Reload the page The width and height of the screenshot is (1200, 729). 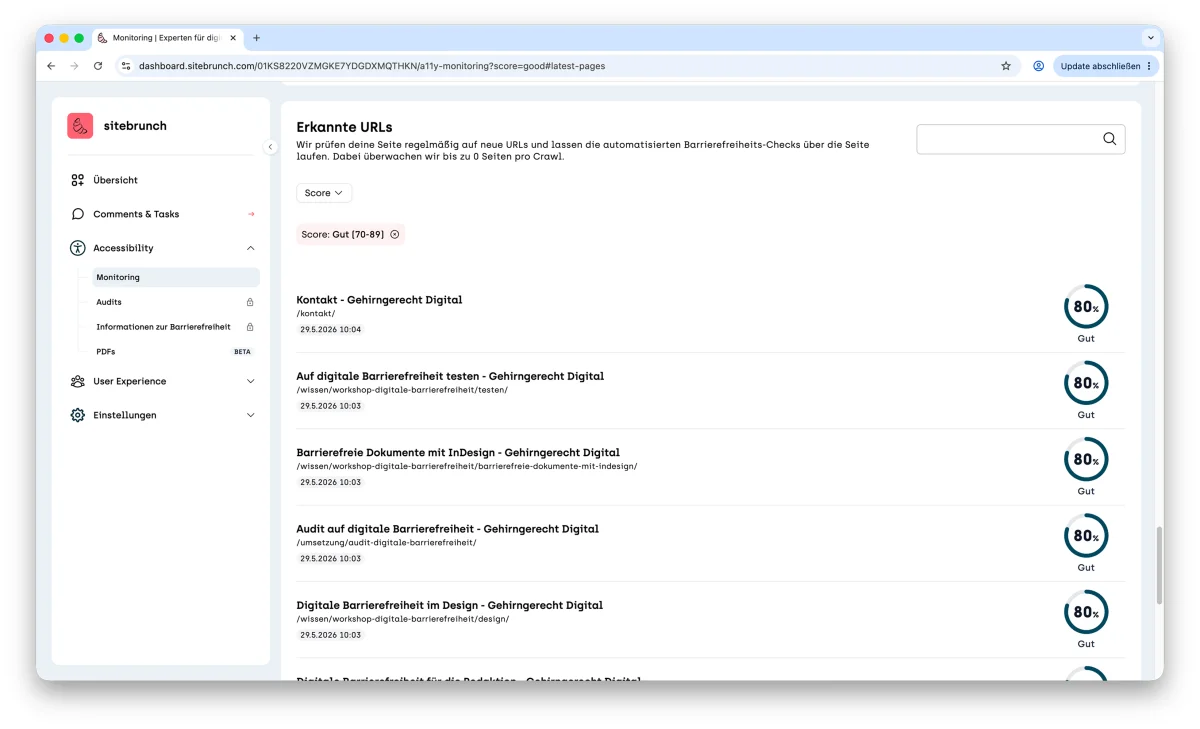(x=98, y=66)
